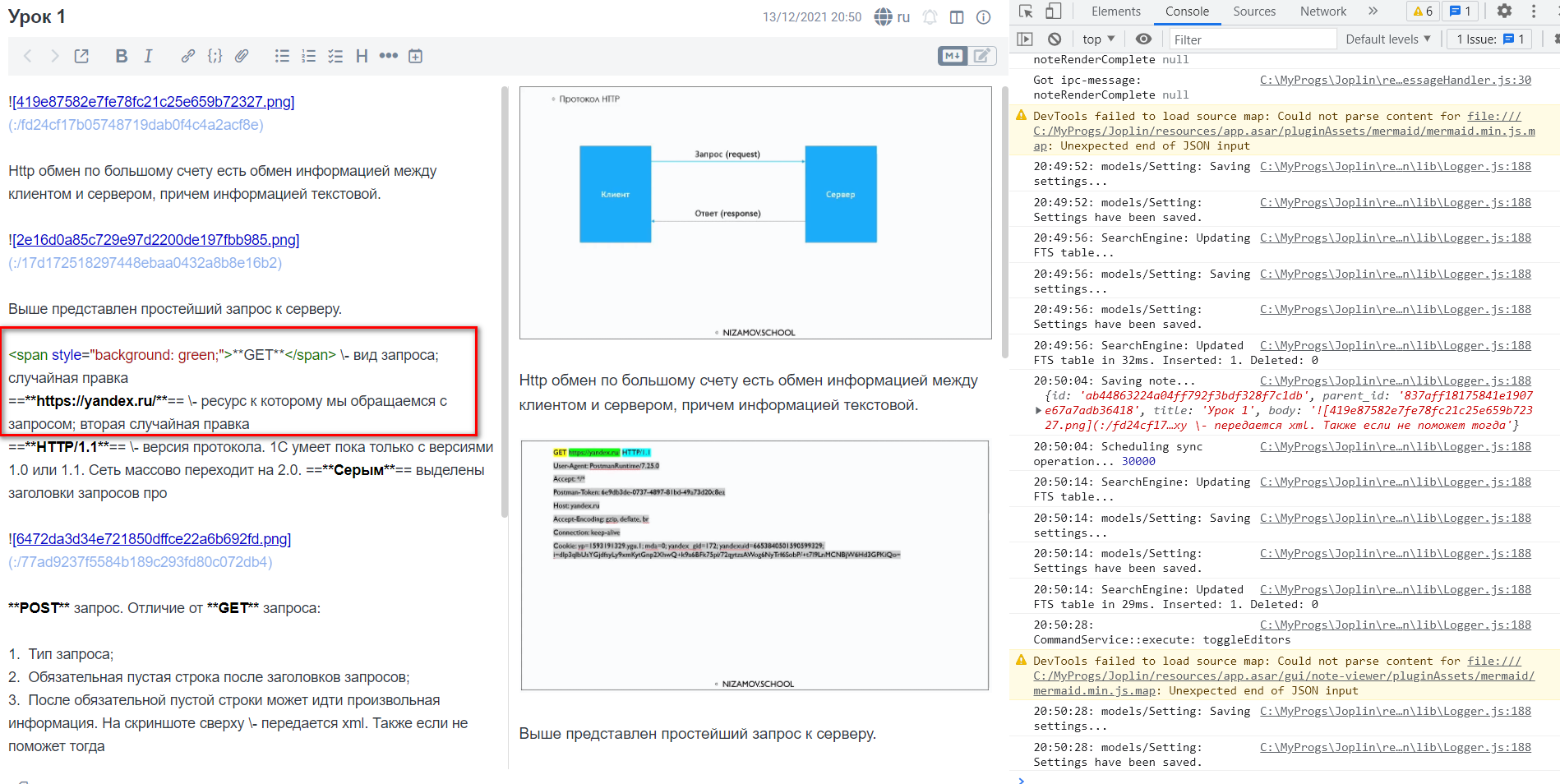
Task: Switch to the Network tab
Action: pyautogui.click(x=1322, y=11)
